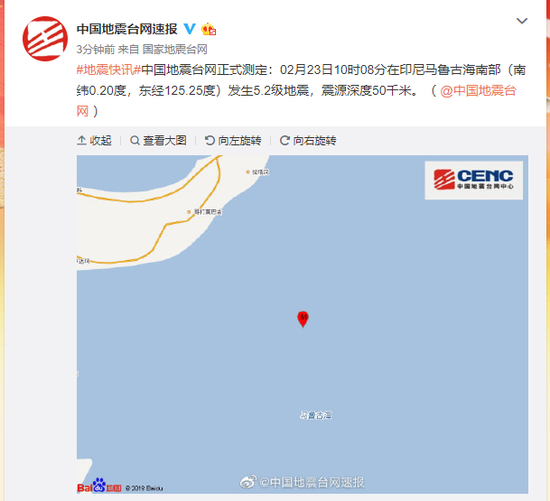Open the 中国地震台网速报 account name
The image size is (550, 501).
[x=127, y=29]
